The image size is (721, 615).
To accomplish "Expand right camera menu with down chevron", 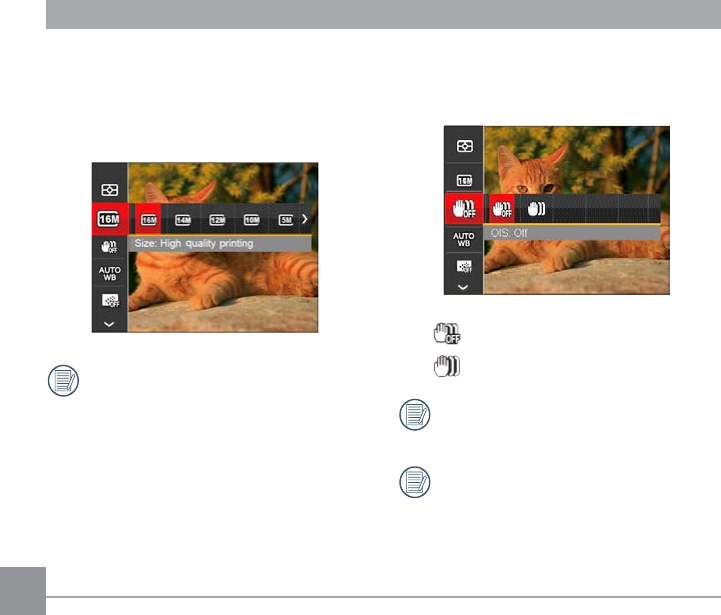I will (463, 287).
